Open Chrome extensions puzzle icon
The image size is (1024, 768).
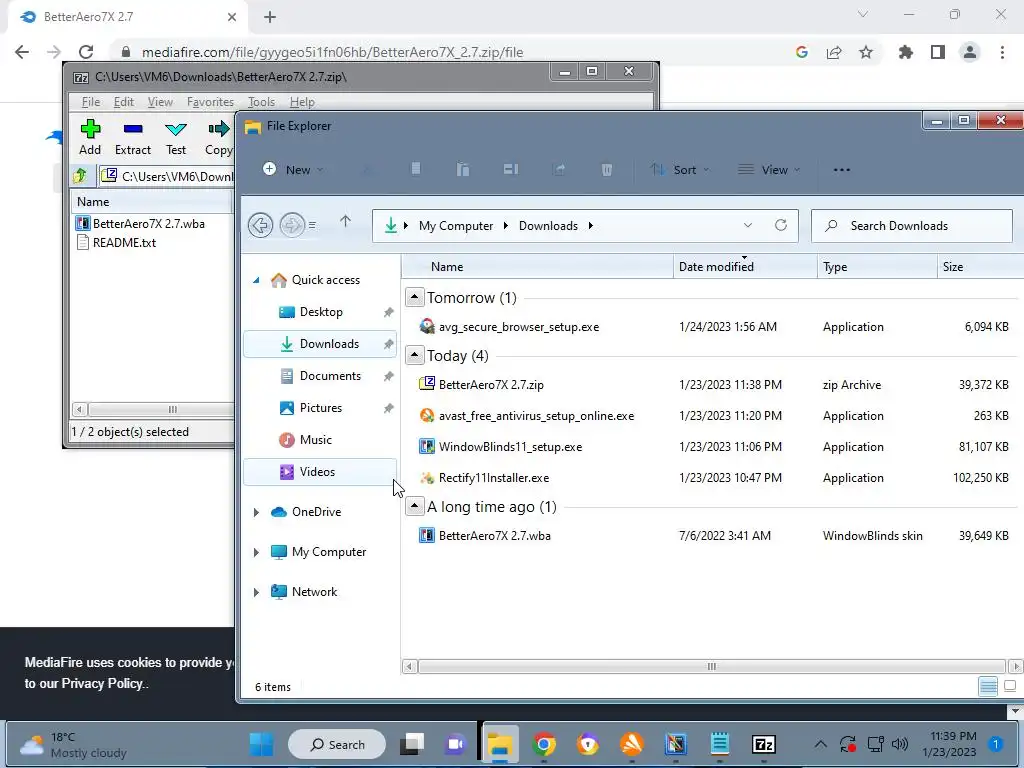click(905, 52)
